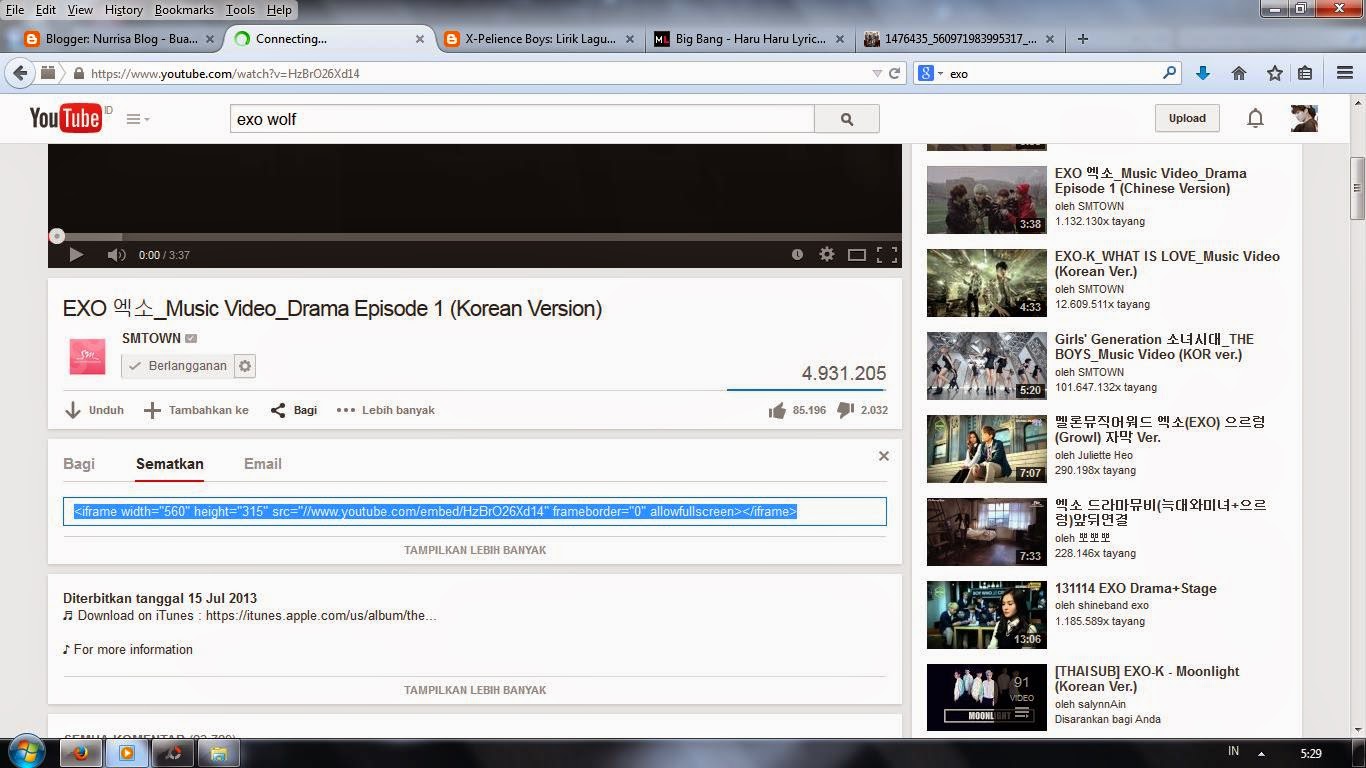This screenshot has height=768, width=1366.
Task: Click the Watch Later clock icon
Action: [x=797, y=254]
